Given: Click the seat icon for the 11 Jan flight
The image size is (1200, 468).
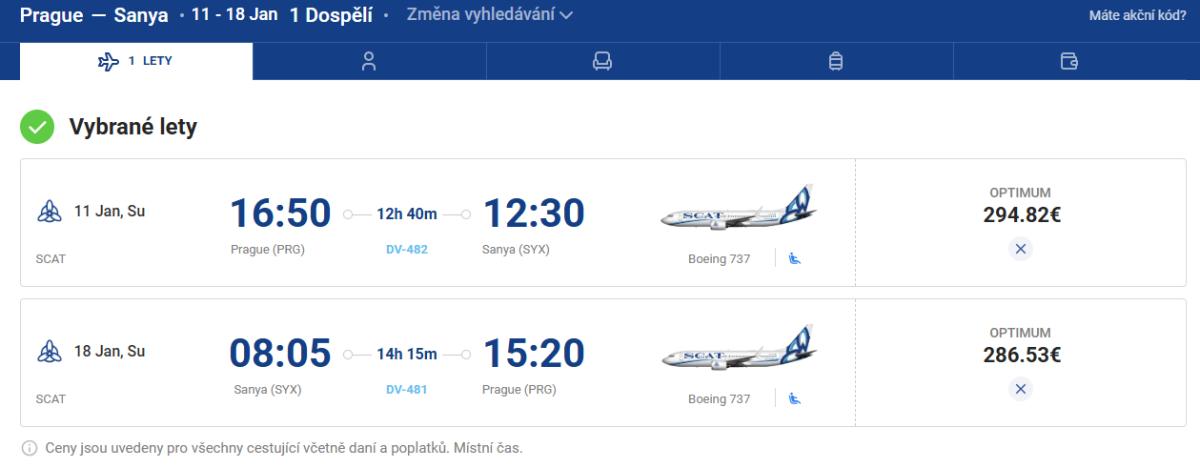Looking at the screenshot, I should (795, 259).
